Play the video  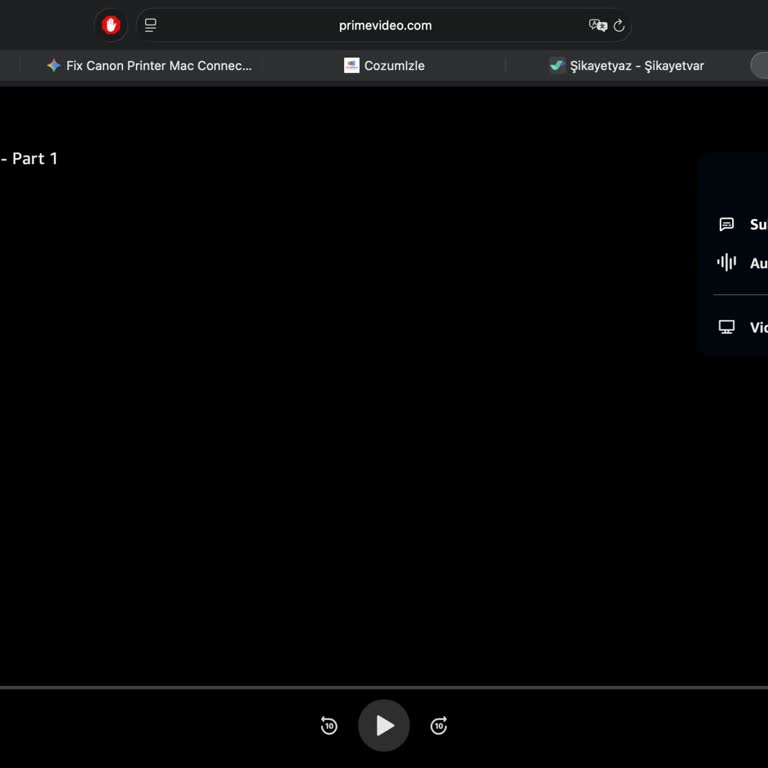(x=384, y=725)
